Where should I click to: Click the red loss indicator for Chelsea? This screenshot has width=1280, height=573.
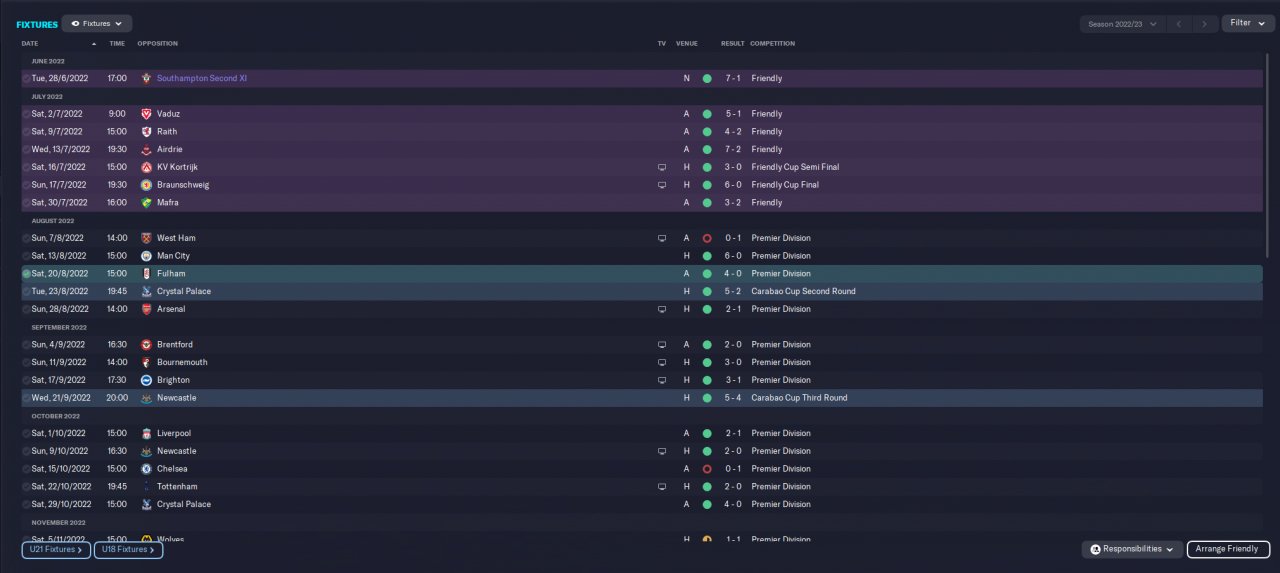coord(706,468)
